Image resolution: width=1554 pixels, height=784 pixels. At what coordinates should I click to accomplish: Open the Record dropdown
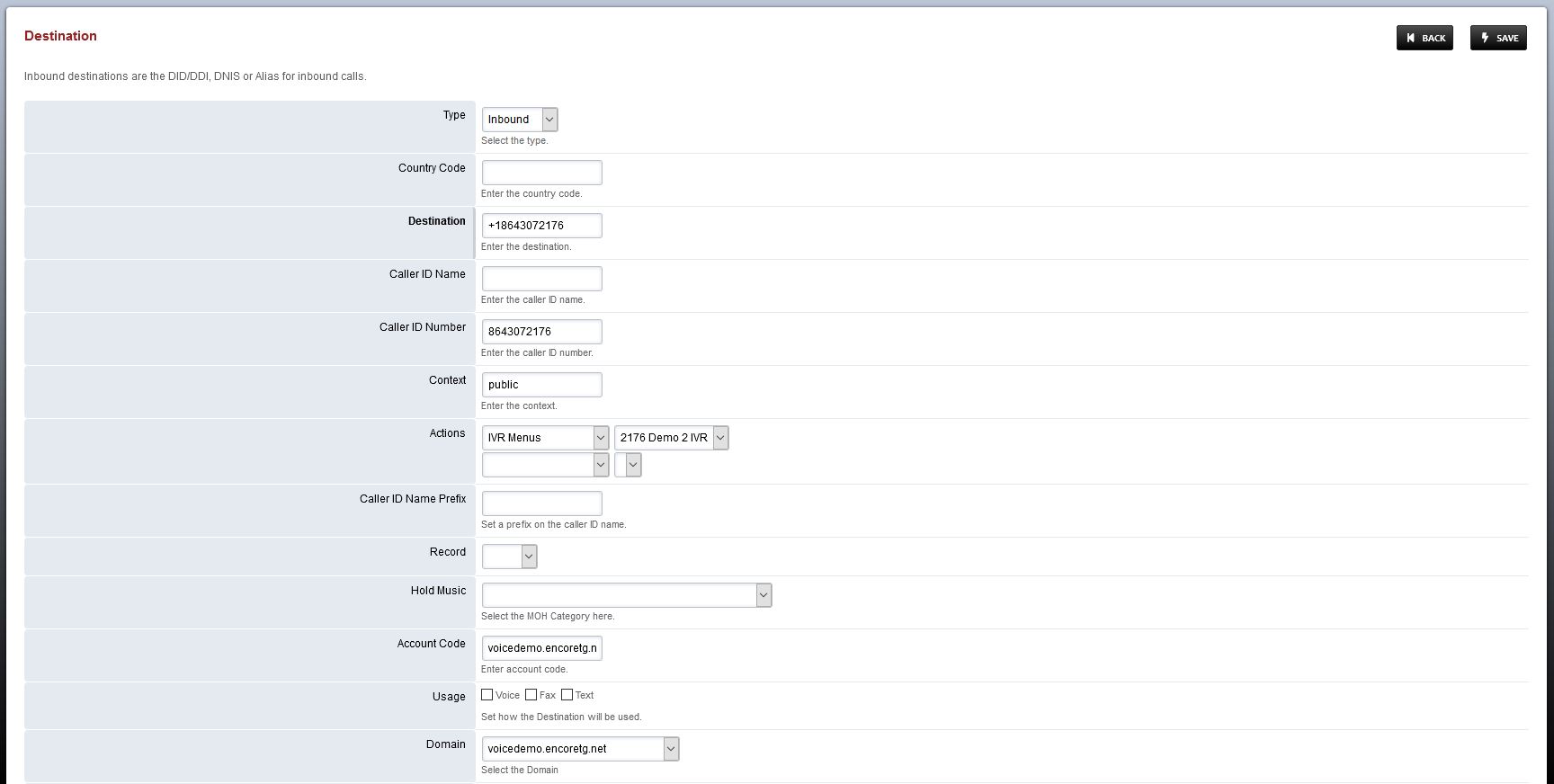pos(509,557)
